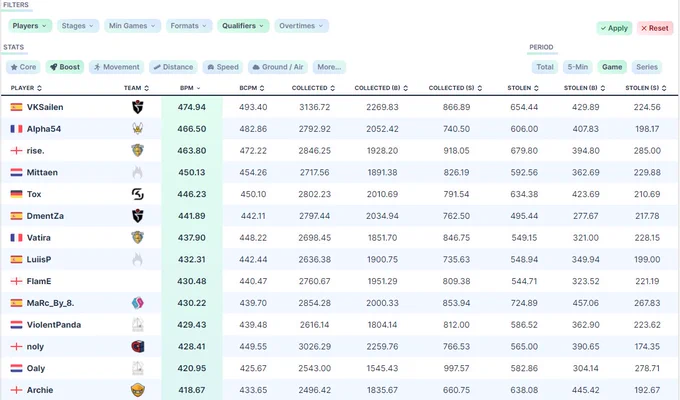The image size is (680, 400).
Task: Click the team logo in rise. row
Action: 137,150
